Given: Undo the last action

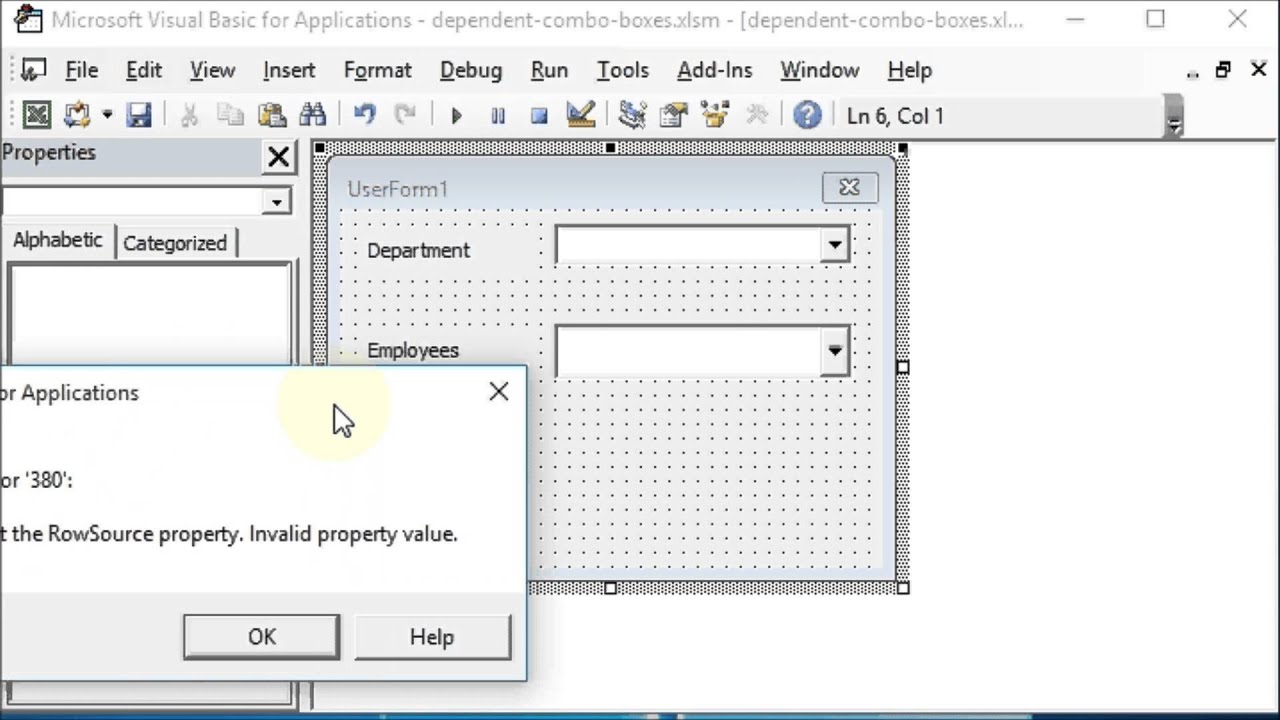Looking at the screenshot, I should pos(364,115).
